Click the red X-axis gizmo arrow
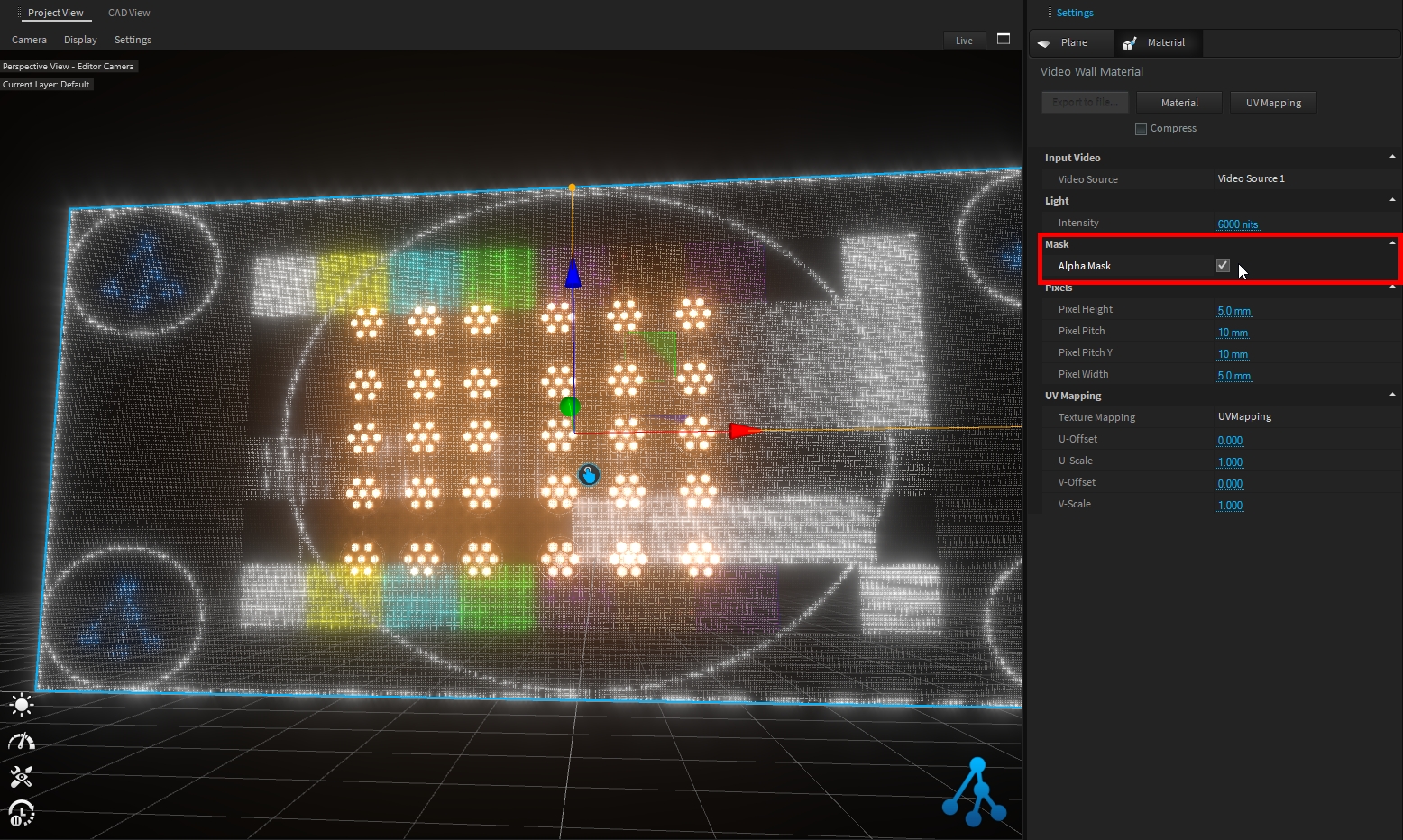The height and width of the screenshot is (840, 1403). click(x=744, y=431)
